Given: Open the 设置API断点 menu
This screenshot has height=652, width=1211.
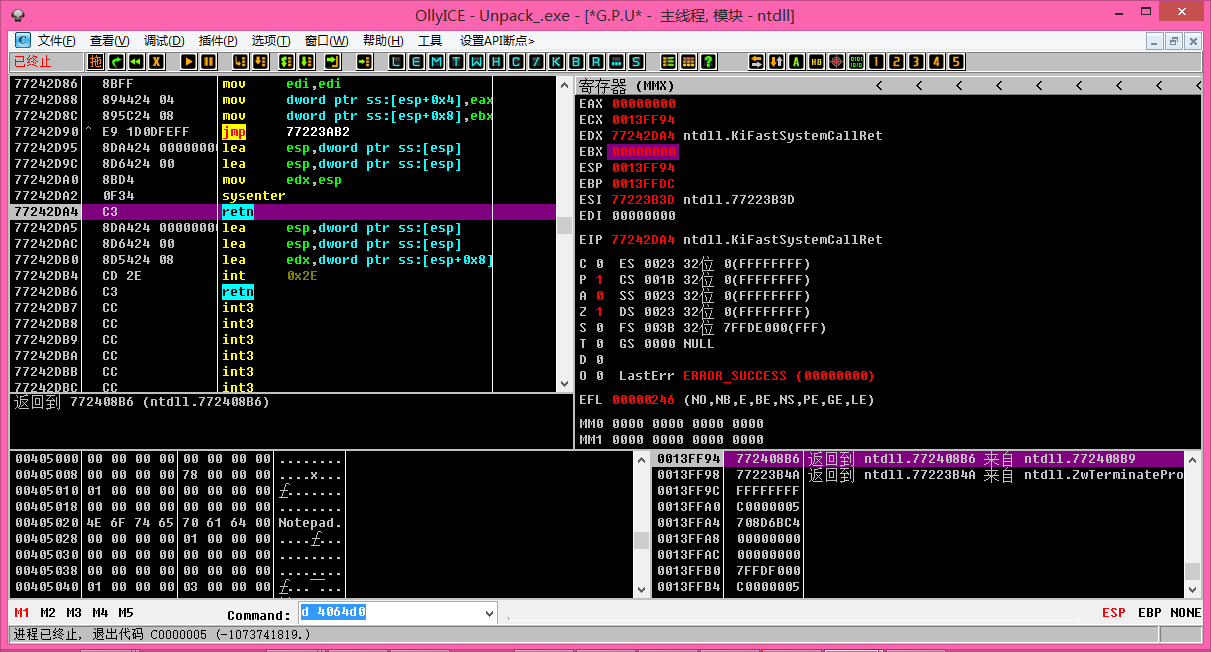Looking at the screenshot, I should (x=497, y=41).
